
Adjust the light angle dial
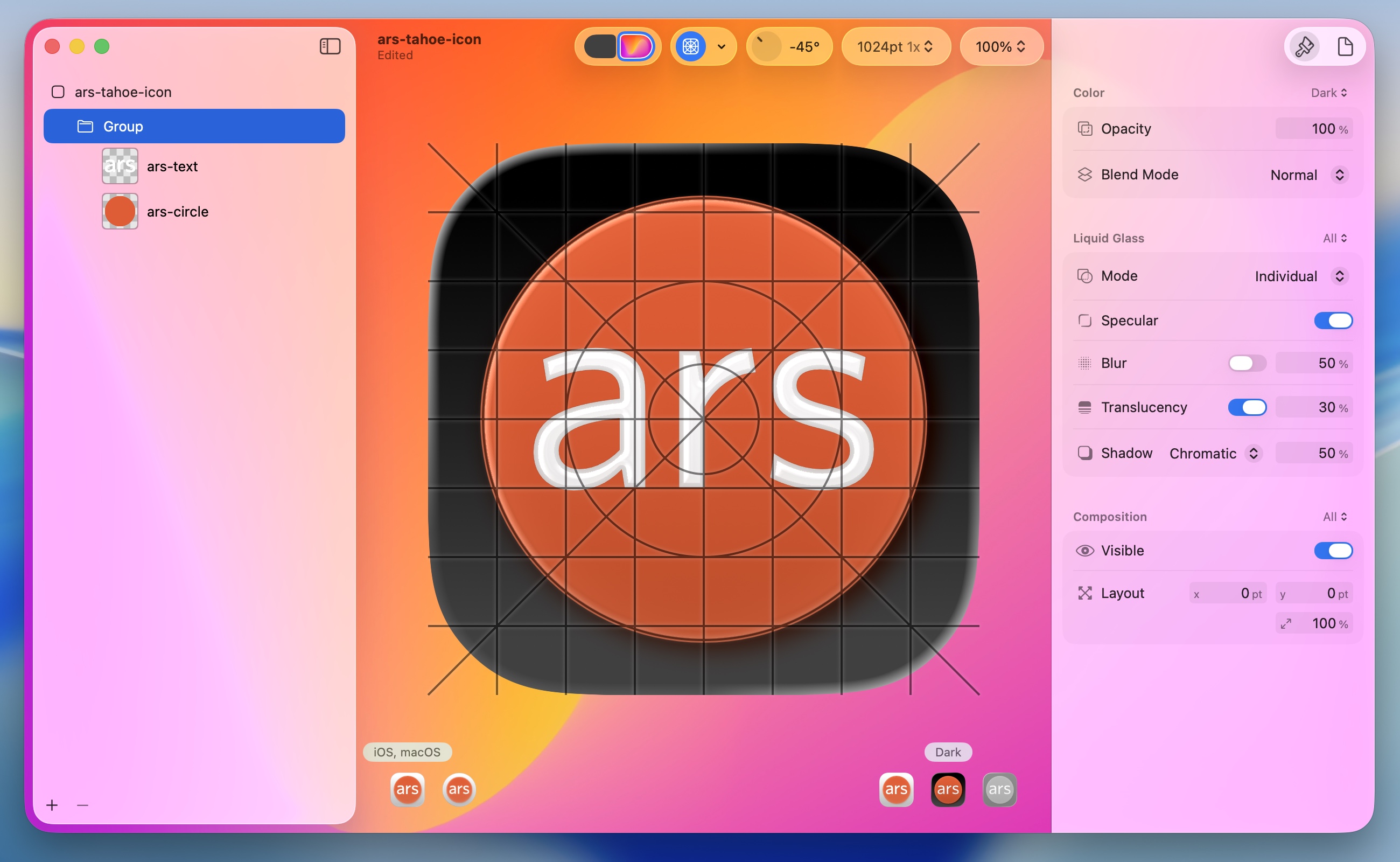click(x=766, y=46)
